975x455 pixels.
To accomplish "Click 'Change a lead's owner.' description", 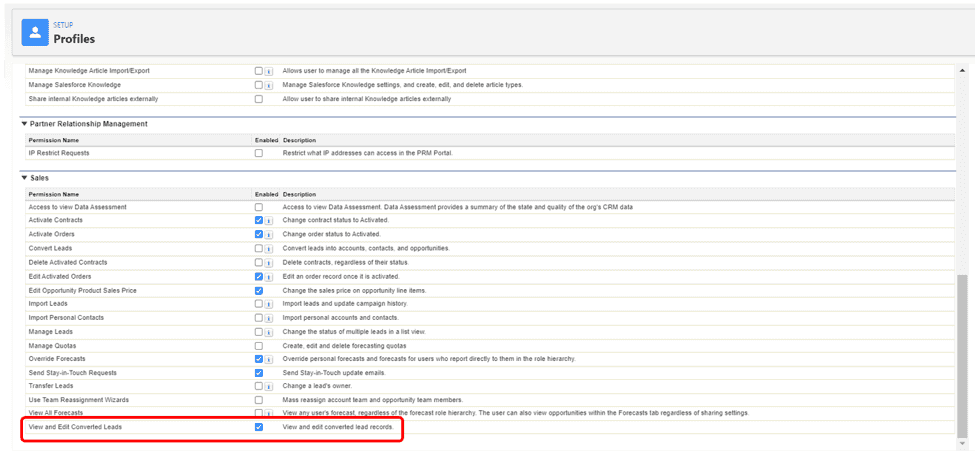I will (317, 387).
